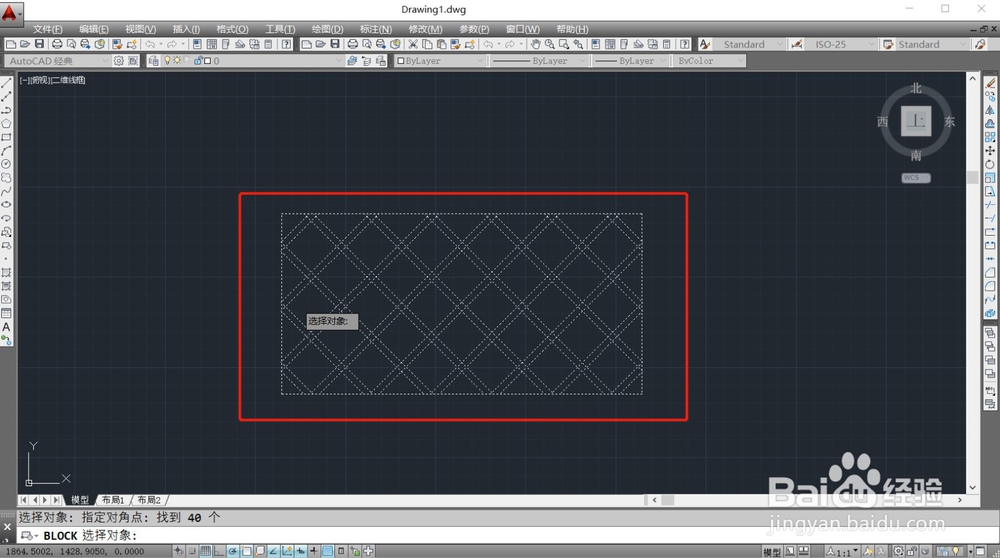
Task: Select the Arc draw tool
Action: (6, 151)
